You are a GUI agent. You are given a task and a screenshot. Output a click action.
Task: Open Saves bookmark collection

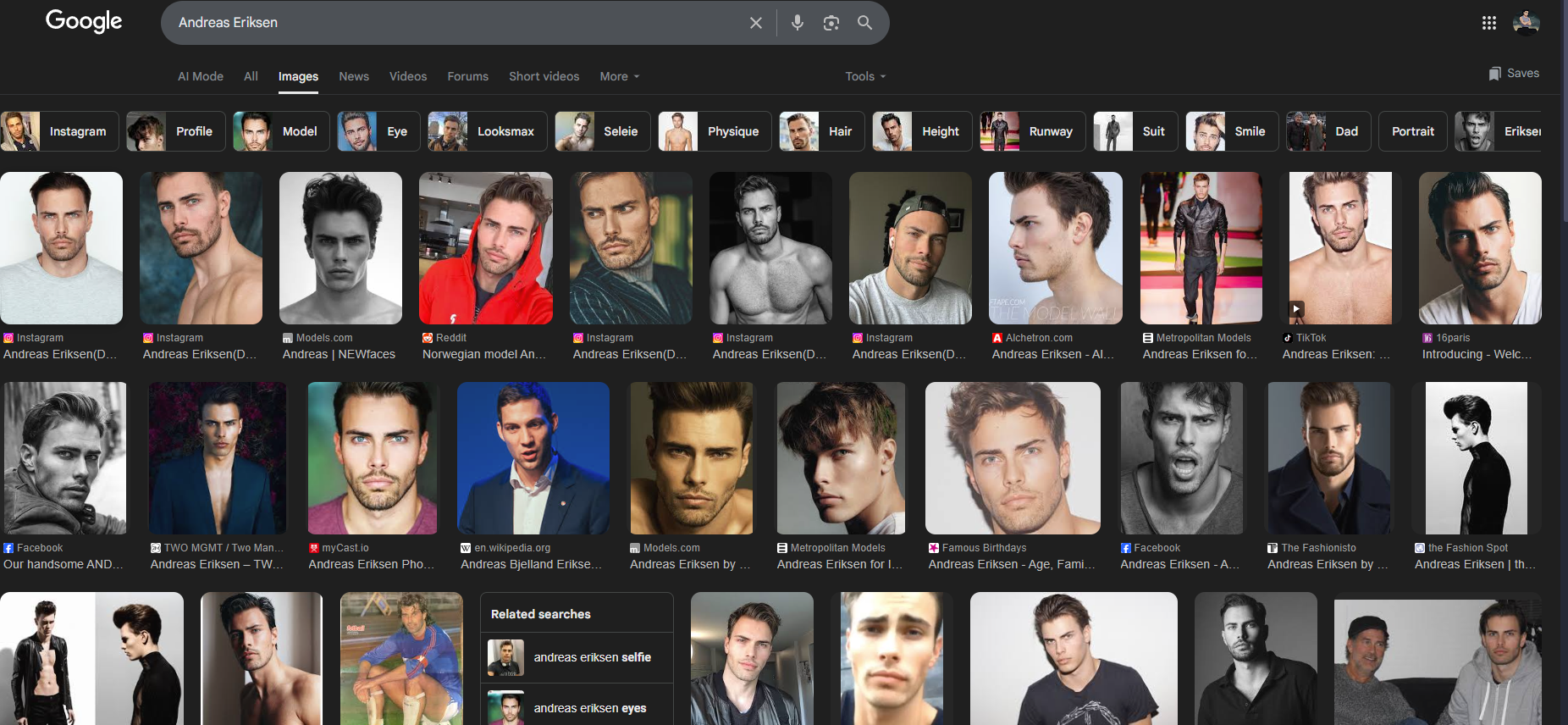[x=1514, y=74]
